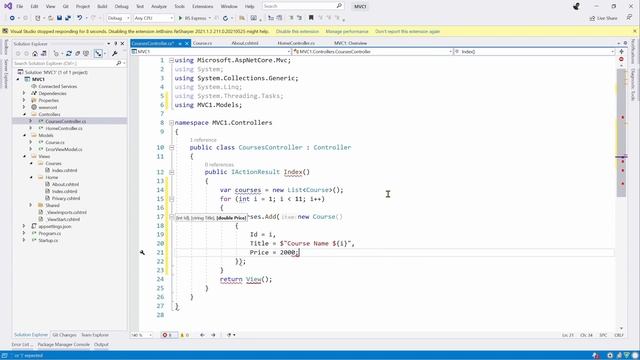The height and width of the screenshot is (360, 640).
Task: Pin the CoursesController.cs tab
Action: click(x=180, y=43)
